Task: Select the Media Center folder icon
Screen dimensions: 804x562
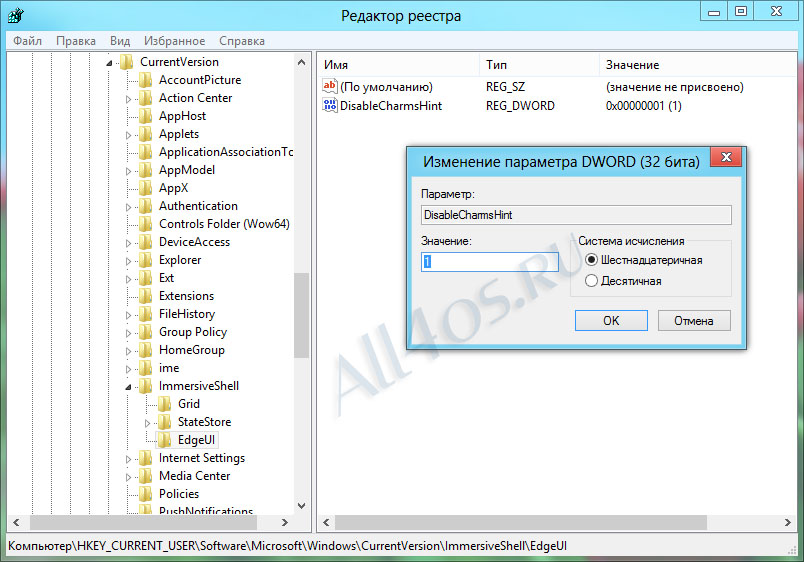Action: [146, 476]
